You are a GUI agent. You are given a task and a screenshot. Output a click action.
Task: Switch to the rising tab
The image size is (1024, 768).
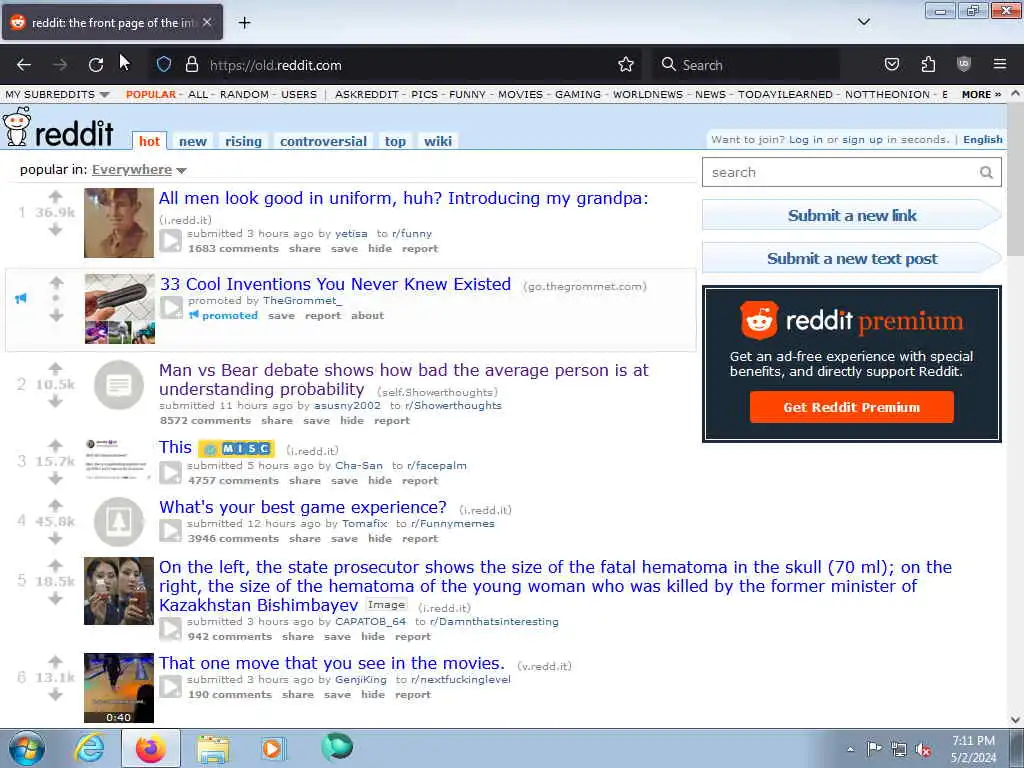click(x=243, y=141)
